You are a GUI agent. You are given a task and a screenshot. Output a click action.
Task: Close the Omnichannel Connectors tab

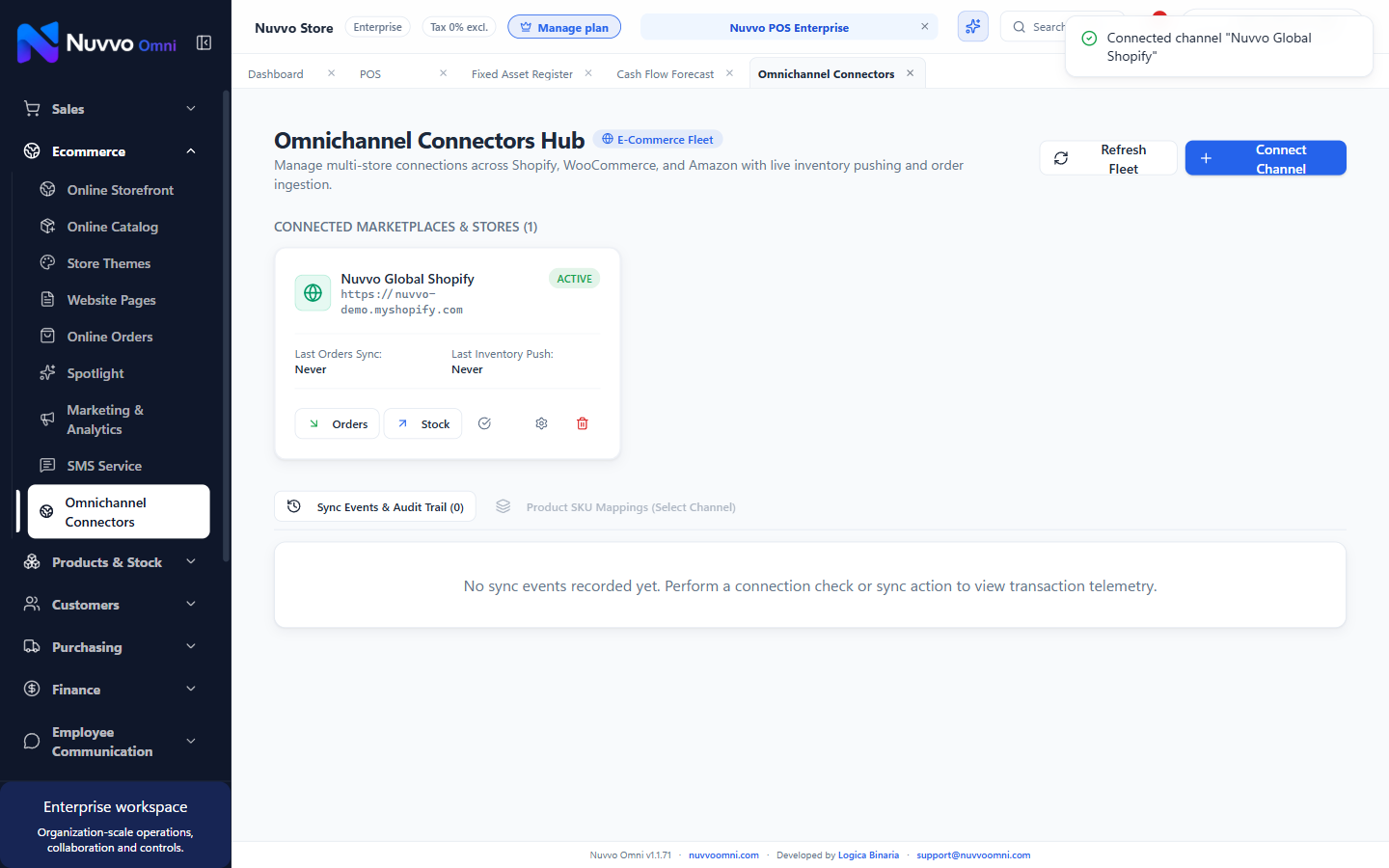(x=910, y=73)
